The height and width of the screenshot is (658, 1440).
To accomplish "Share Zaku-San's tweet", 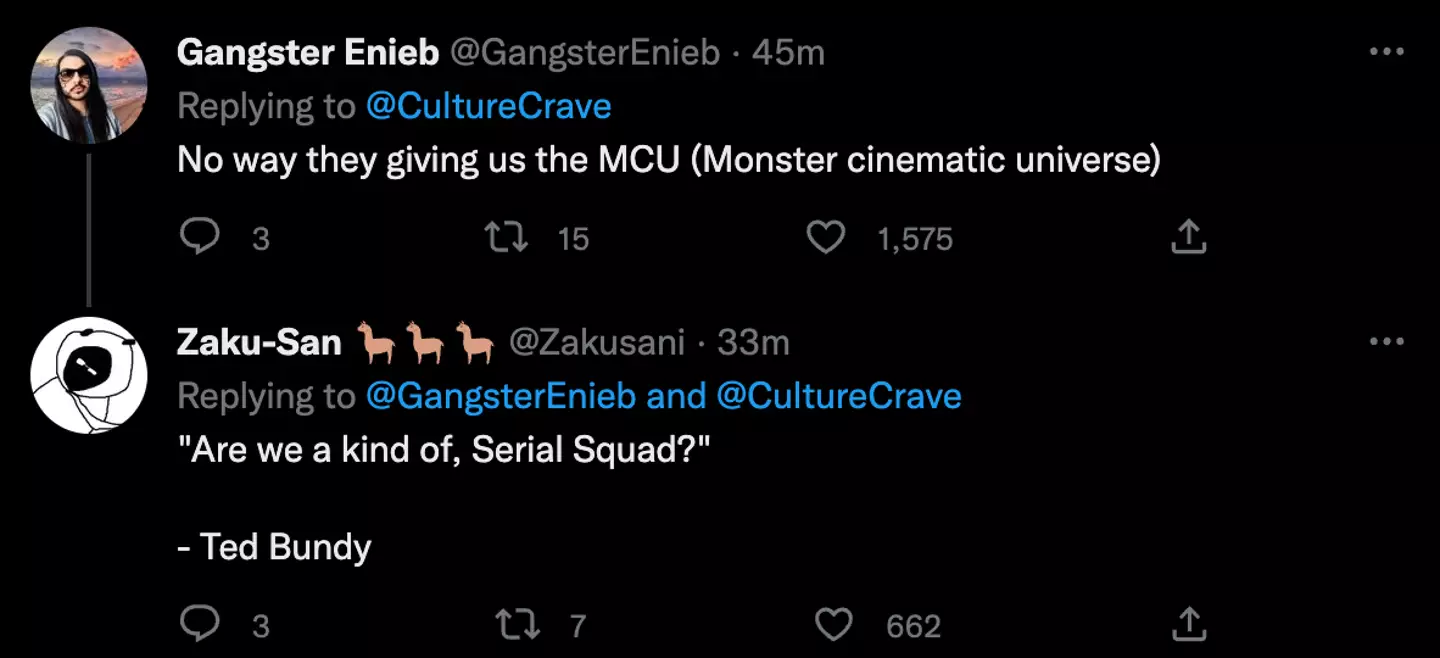I will [x=1186, y=625].
